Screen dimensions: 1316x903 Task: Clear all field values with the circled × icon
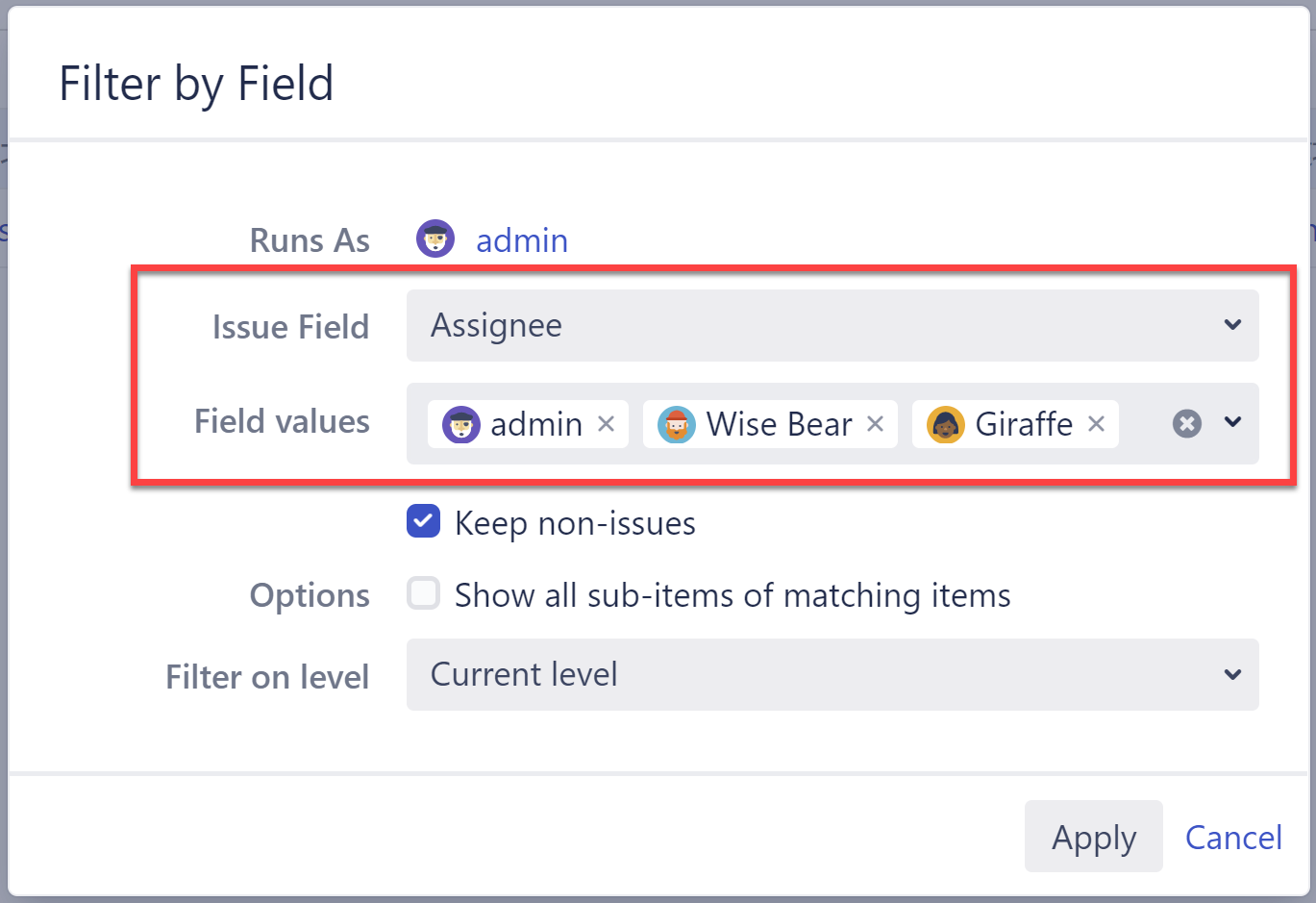(x=1187, y=423)
